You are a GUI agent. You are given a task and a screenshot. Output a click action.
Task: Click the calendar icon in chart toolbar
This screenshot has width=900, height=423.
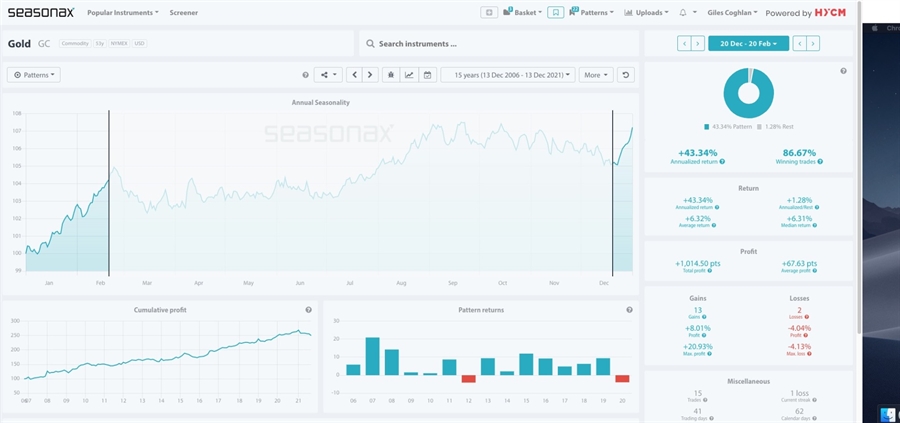(x=427, y=75)
